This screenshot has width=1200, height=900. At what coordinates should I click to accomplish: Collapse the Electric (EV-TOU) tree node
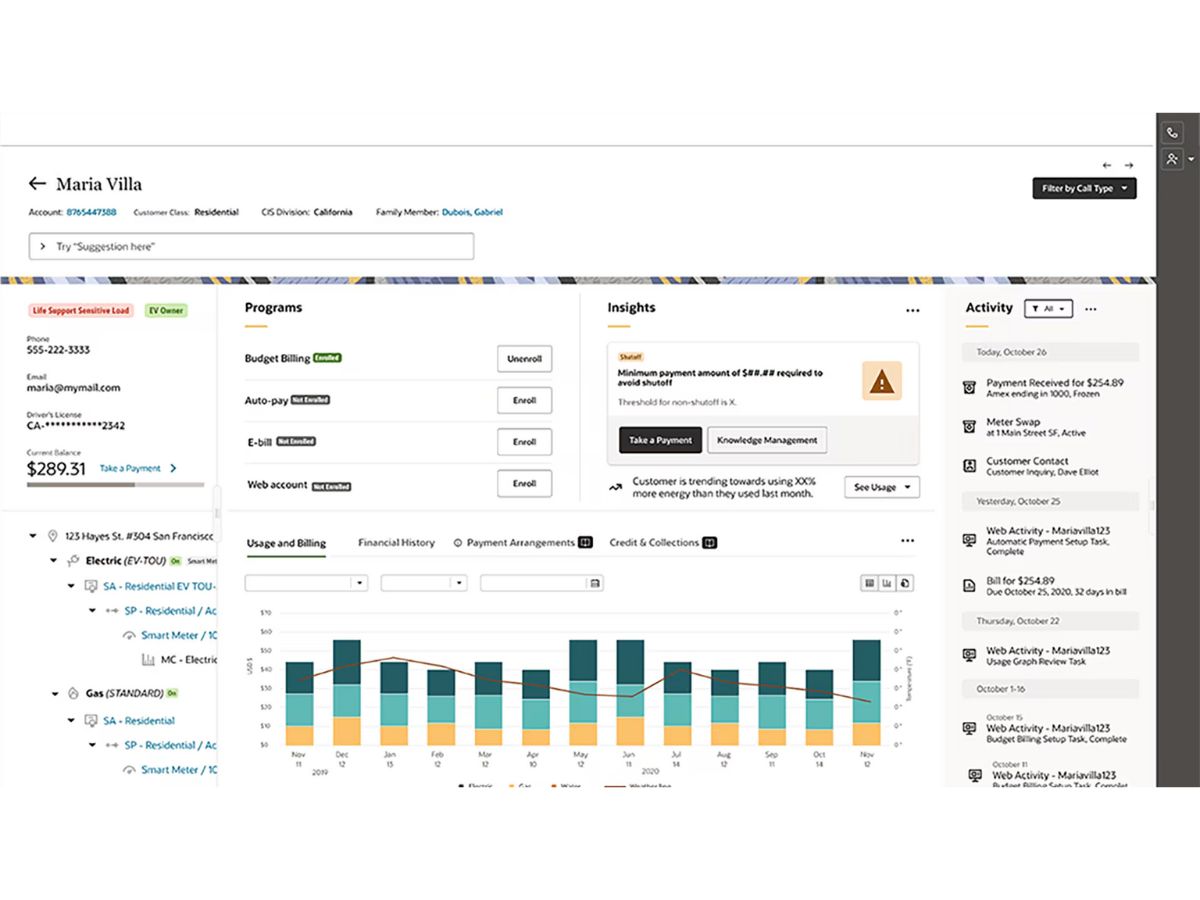[x=54, y=561]
